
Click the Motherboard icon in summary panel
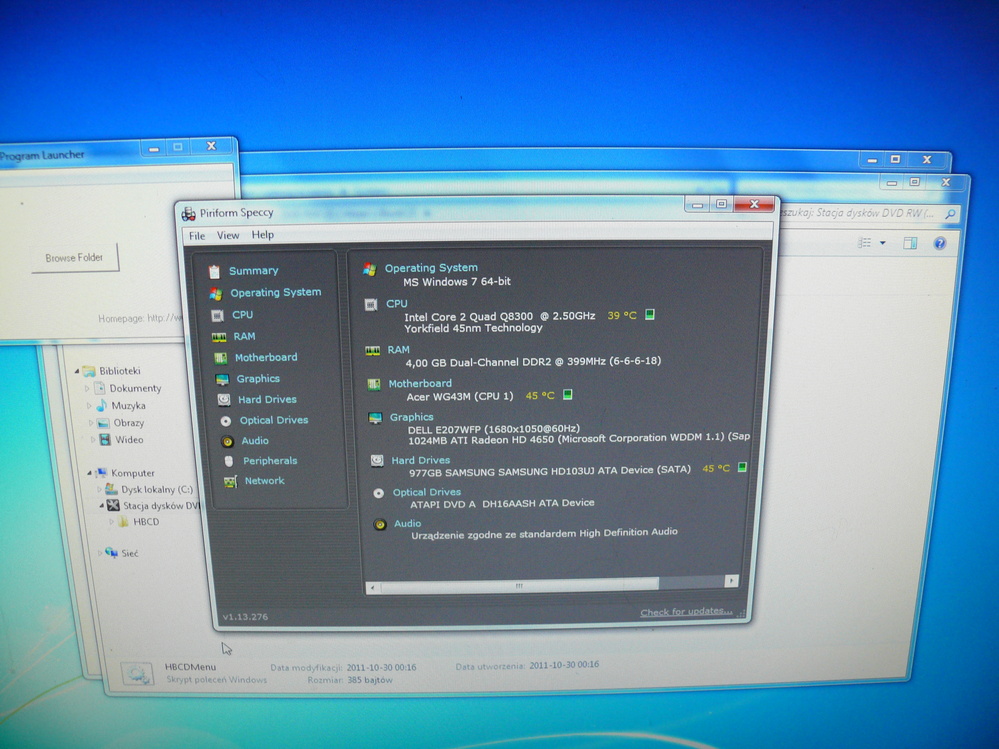(374, 385)
